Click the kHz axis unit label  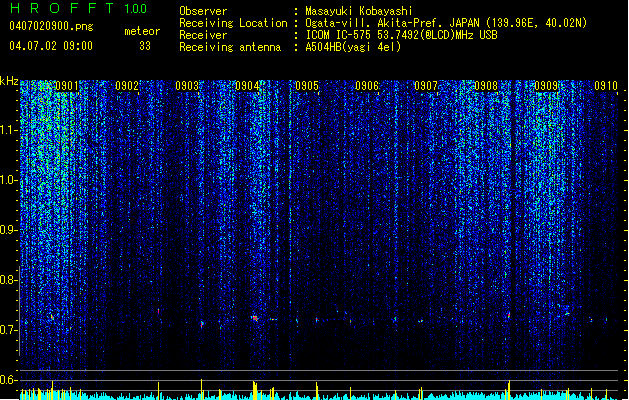tap(9, 81)
